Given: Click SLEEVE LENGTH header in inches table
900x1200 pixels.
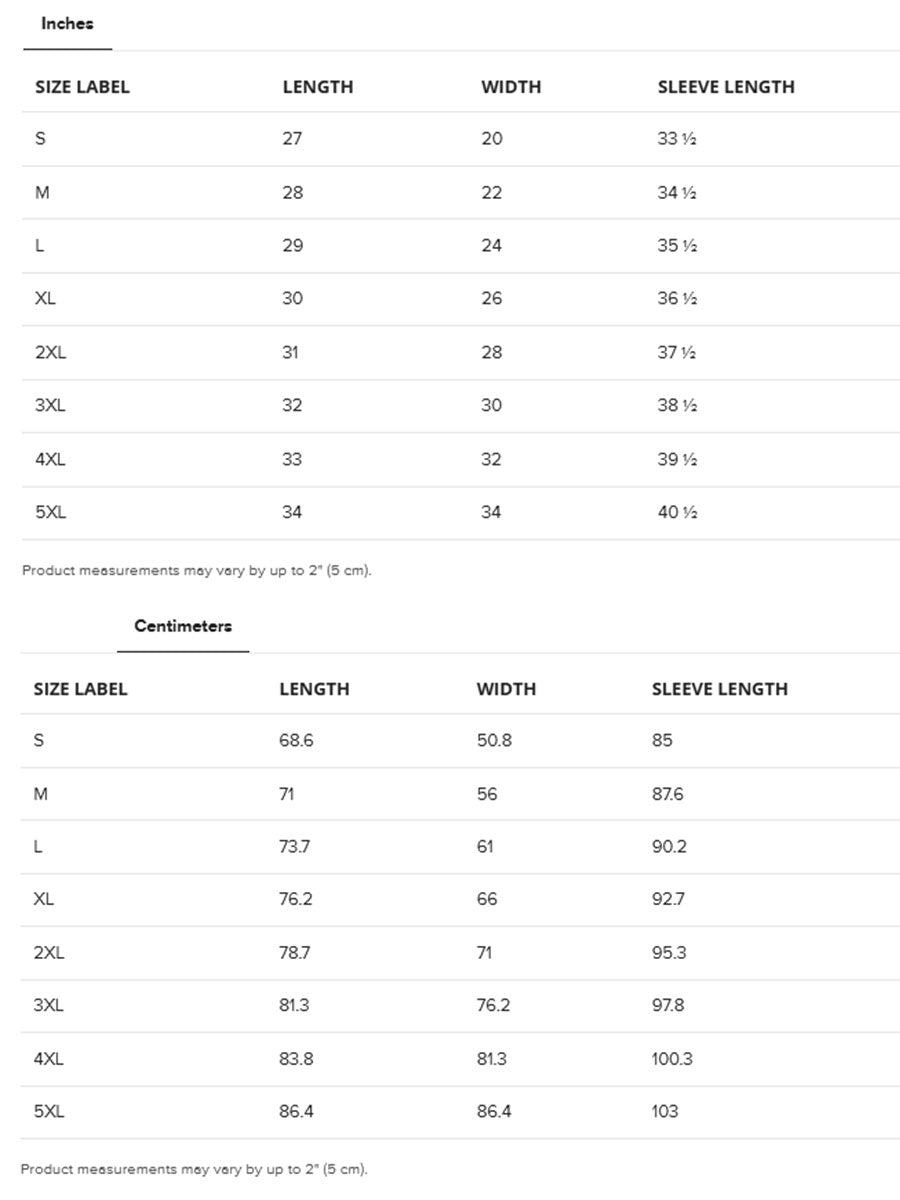Looking at the screenshot, I should pyautogui.click(x=726, y=87).
